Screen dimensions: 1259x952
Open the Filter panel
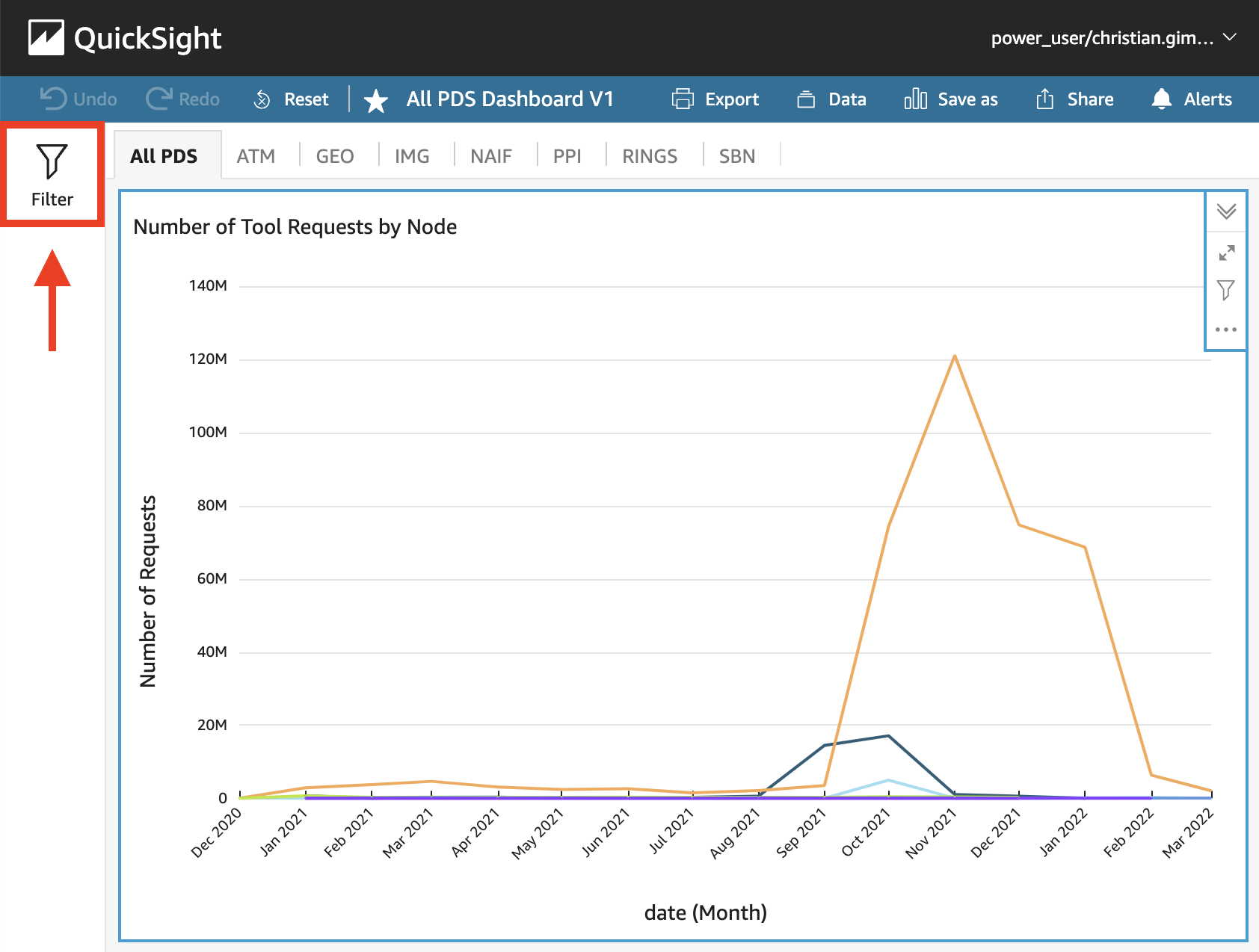[x=52, y=175]
